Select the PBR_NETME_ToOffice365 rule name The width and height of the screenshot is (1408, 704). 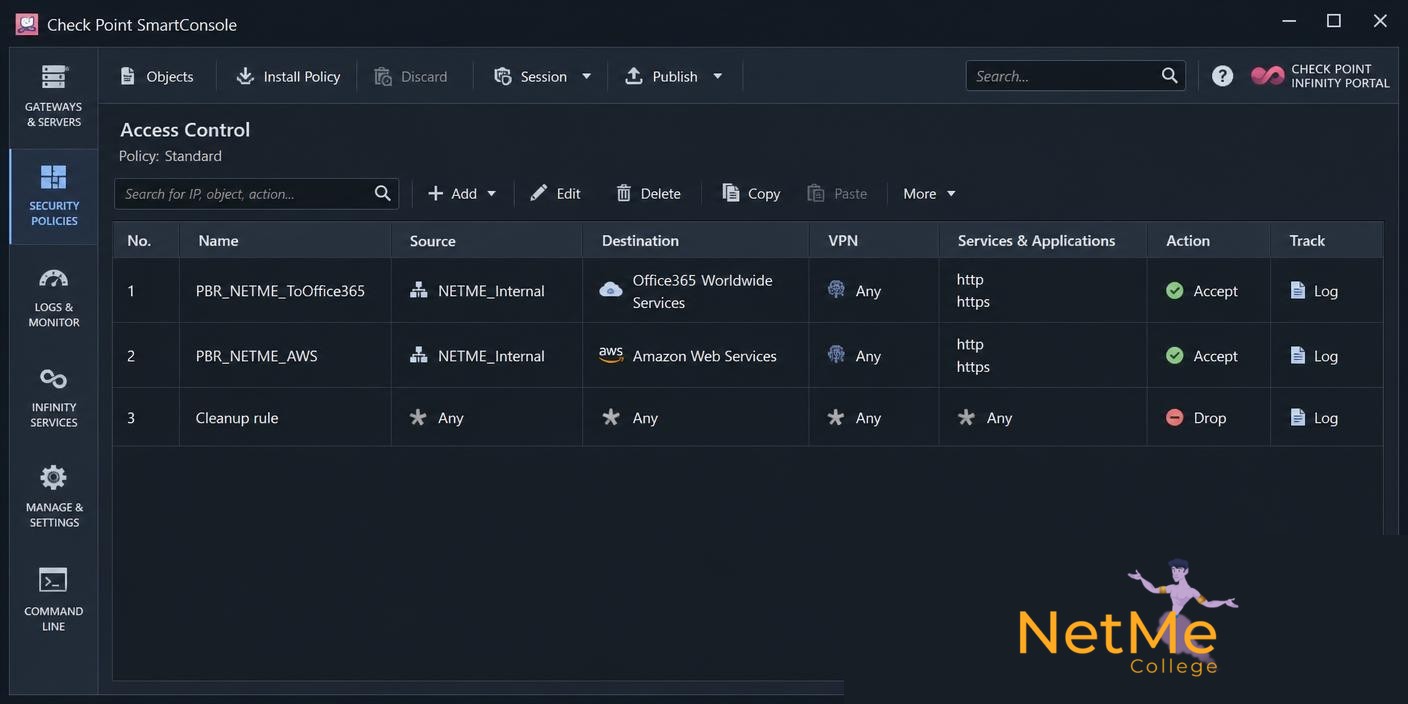point(280,291)
